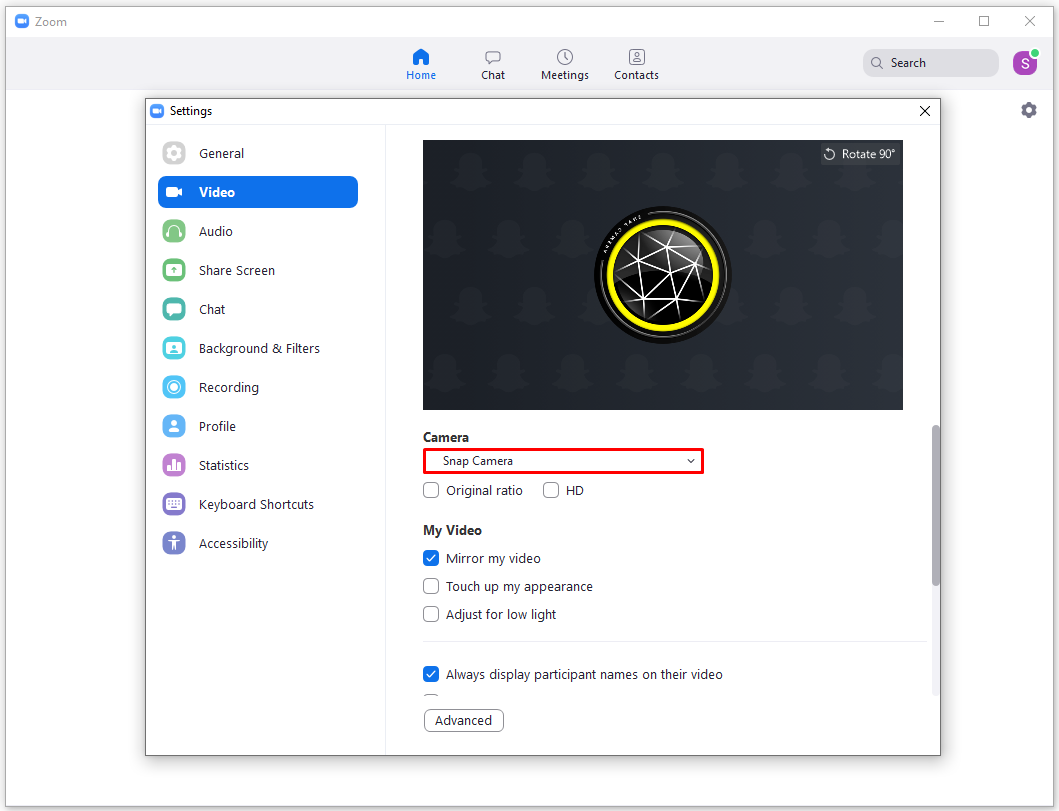The width and height of the screenshot is (1059, 811).
Task: Select Recording in the settings list
Action: click(x=229, y=388)
